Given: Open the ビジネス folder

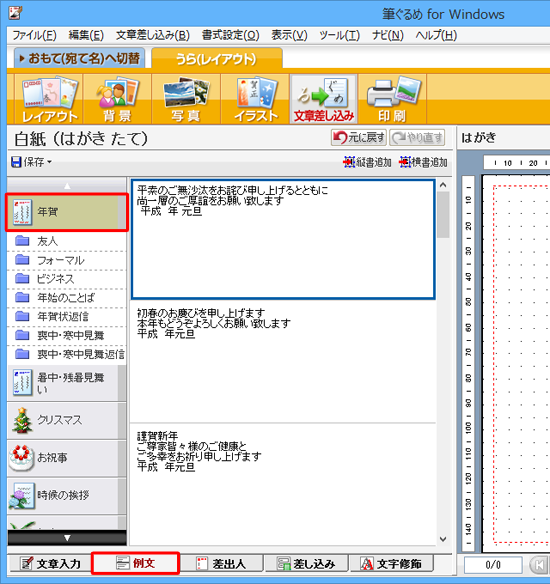Looking at the screenshot, I should tap(67, 279).
